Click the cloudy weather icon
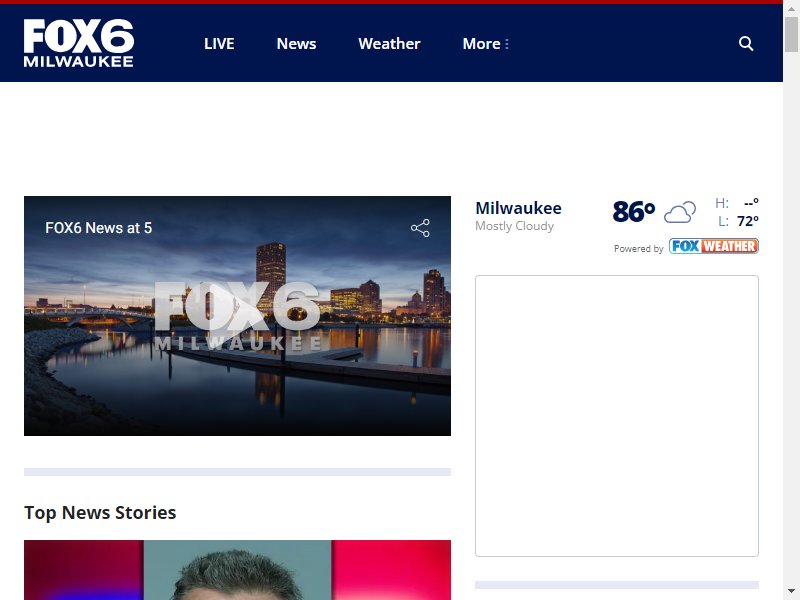The image size is (800, 600). [x=680, y=212]
